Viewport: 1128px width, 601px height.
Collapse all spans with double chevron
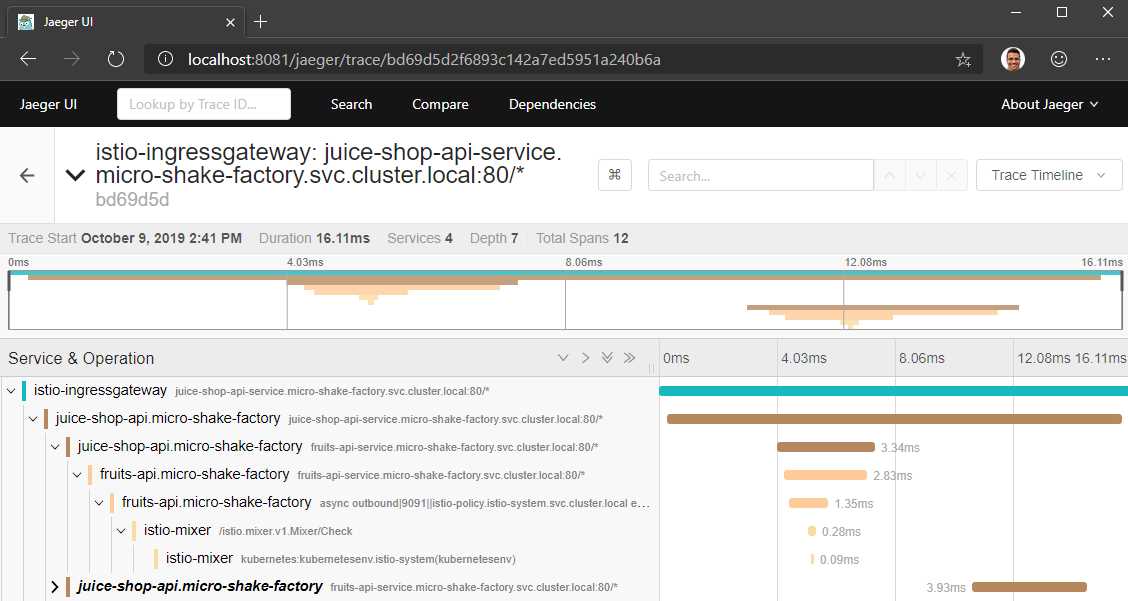[x=629, y=358]
